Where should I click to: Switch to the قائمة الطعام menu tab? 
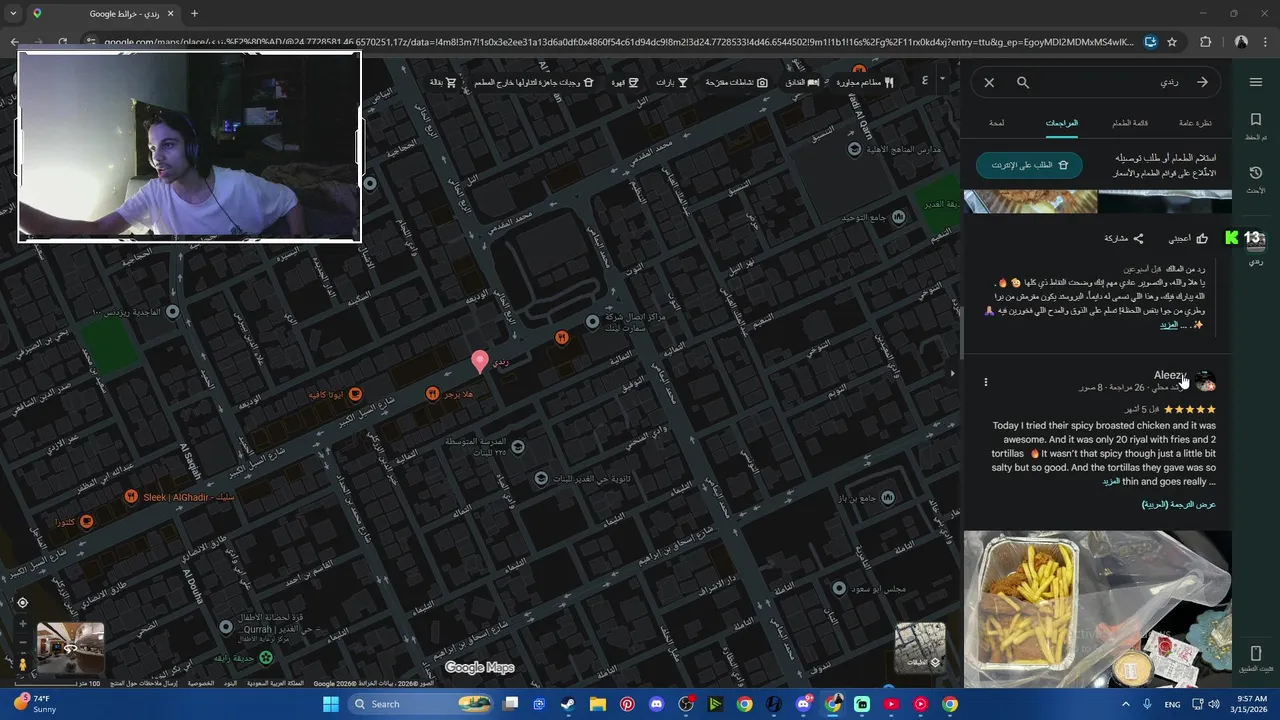pos(1130,123)
